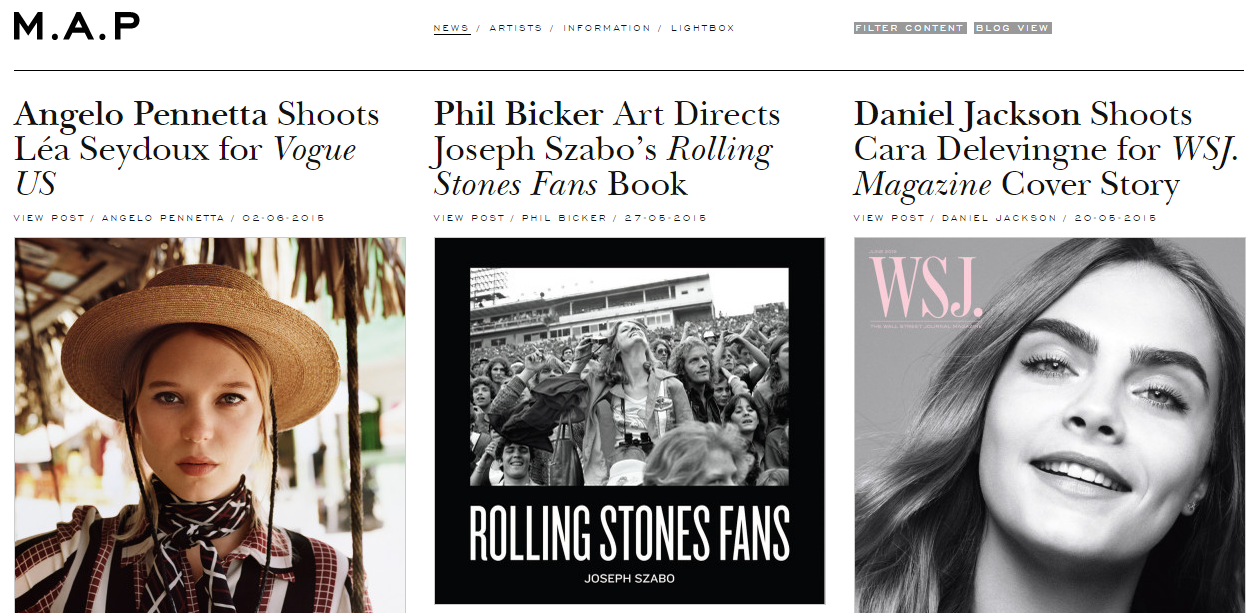
Task: Switch to BLOG VIEW
Action: click(x=1012, y=28)
